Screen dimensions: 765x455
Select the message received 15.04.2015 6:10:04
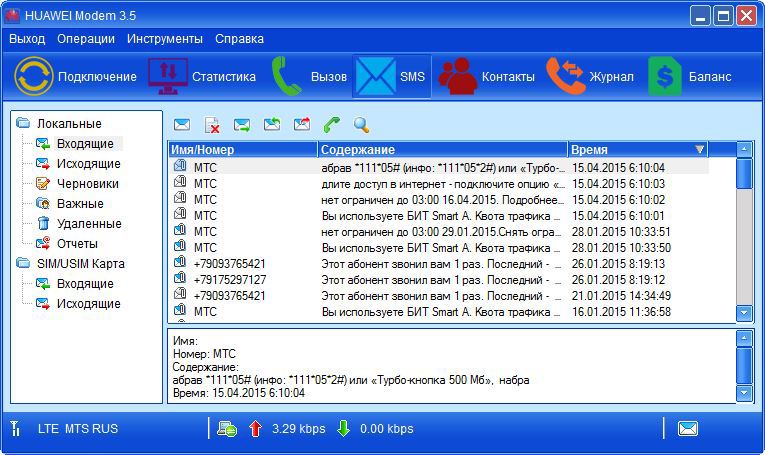439,167
